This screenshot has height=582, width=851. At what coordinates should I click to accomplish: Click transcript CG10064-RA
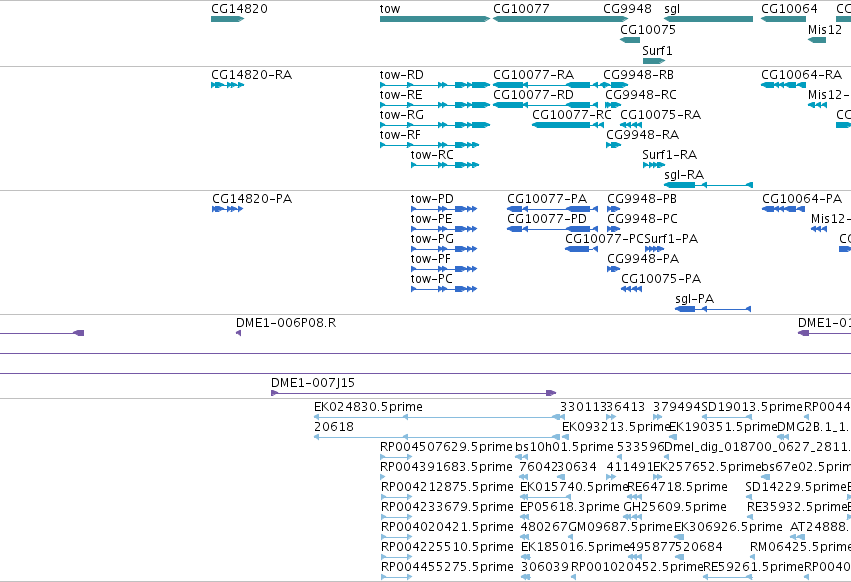tap(783, 85)
